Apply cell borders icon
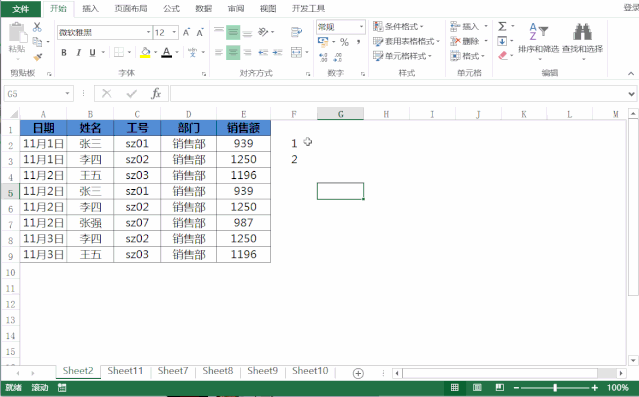639x397 pixels. 119,53
